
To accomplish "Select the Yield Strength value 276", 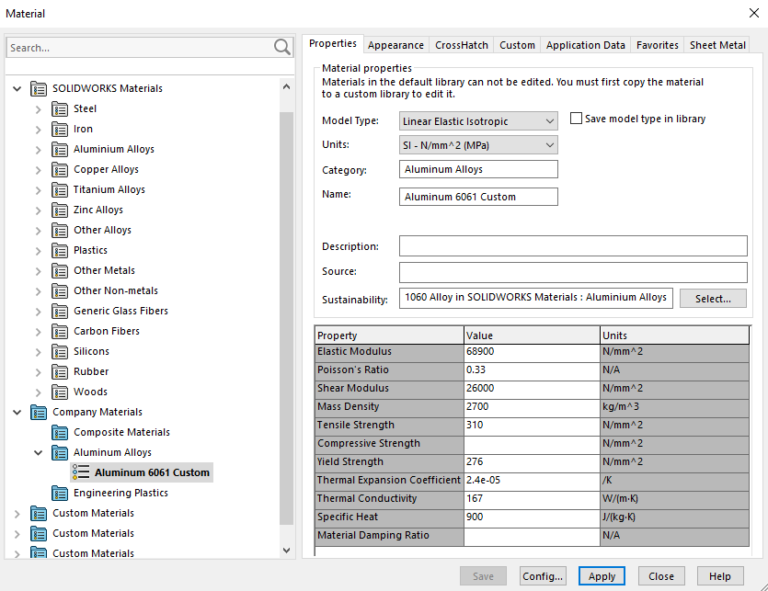I will pyautogui.click(x=531, y=462).
